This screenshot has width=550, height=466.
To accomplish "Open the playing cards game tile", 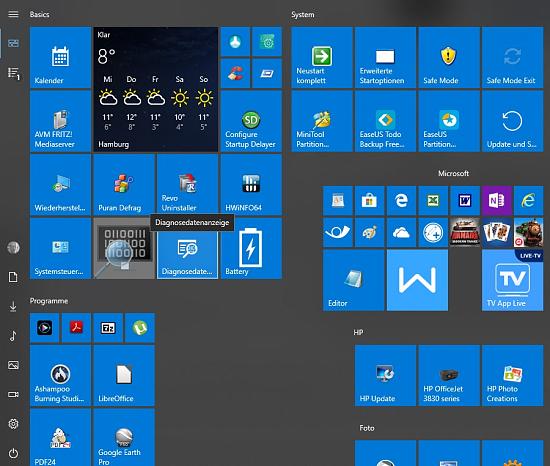I will (x=497, y=232).
